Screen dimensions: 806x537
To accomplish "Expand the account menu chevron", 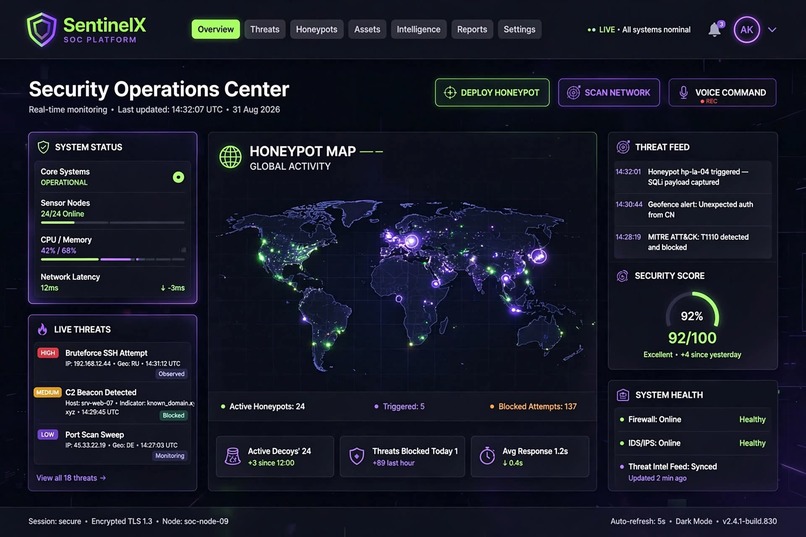I will (x=772, y=30).
